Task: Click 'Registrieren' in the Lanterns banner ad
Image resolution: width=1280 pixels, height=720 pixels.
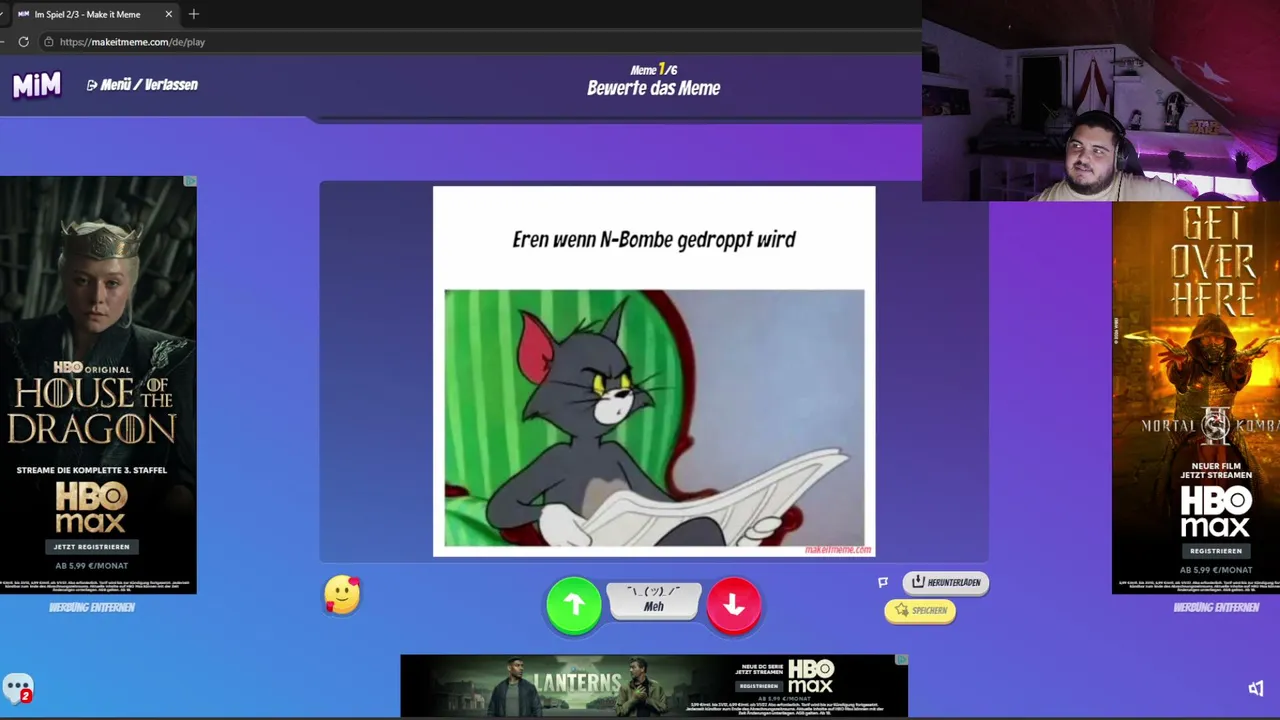Action: (758, 686)
